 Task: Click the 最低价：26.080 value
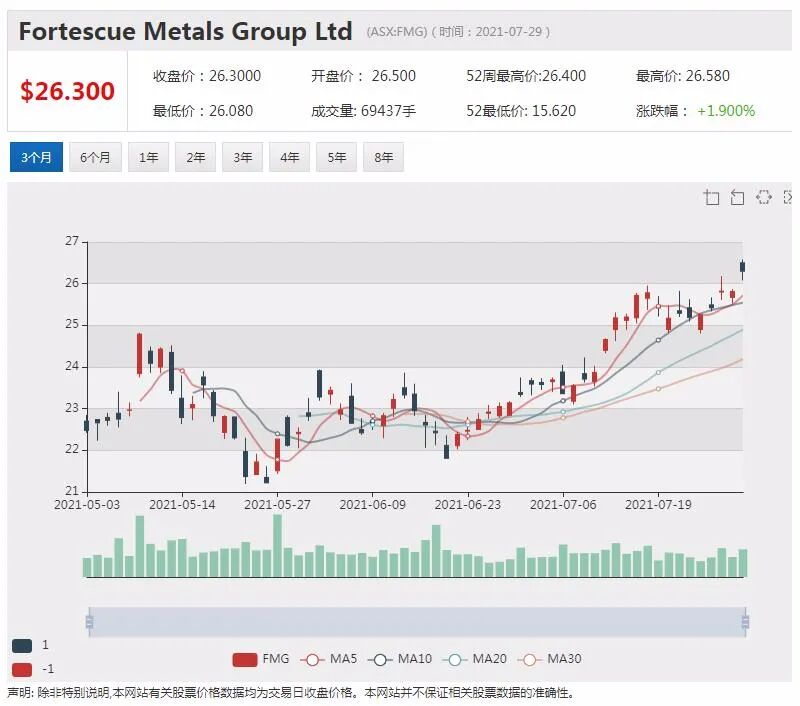(x=203, y=111)
